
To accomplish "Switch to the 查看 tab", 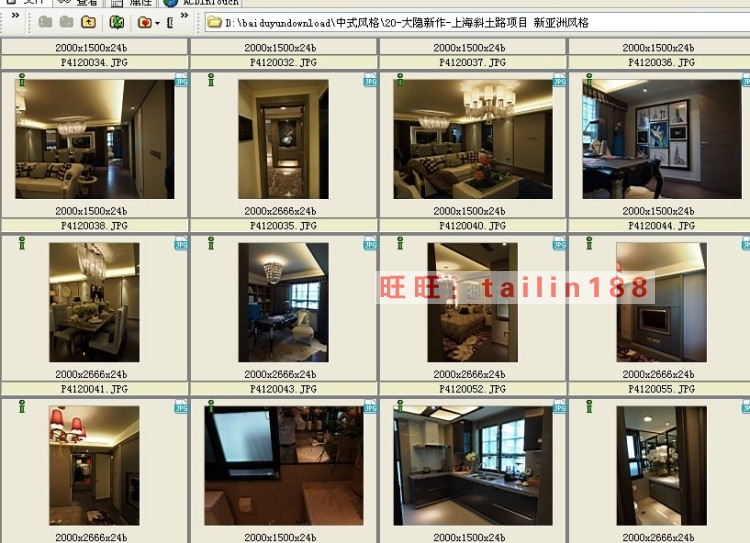I will click(x=77, y=2).
